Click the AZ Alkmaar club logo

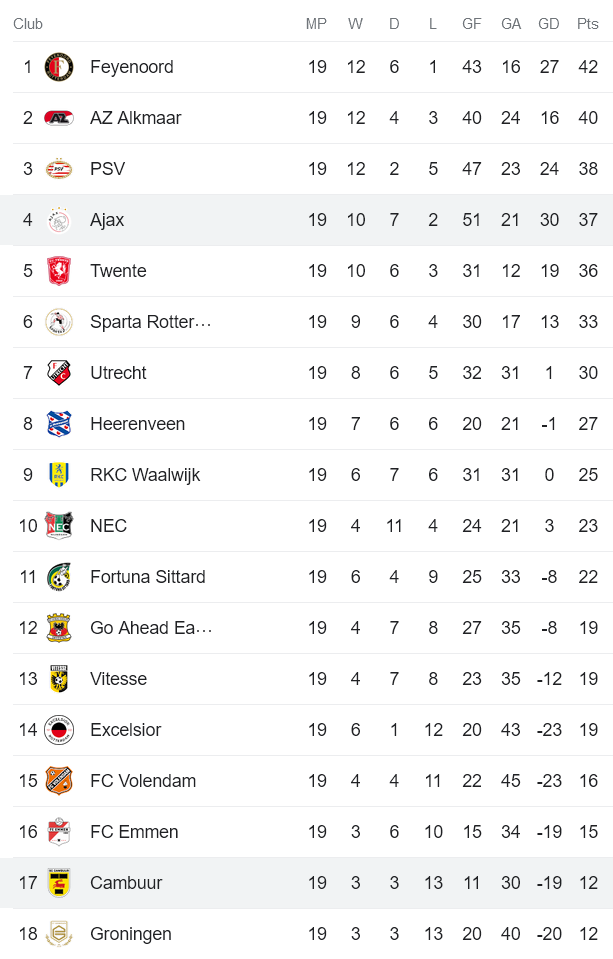[x=59, y=118]
